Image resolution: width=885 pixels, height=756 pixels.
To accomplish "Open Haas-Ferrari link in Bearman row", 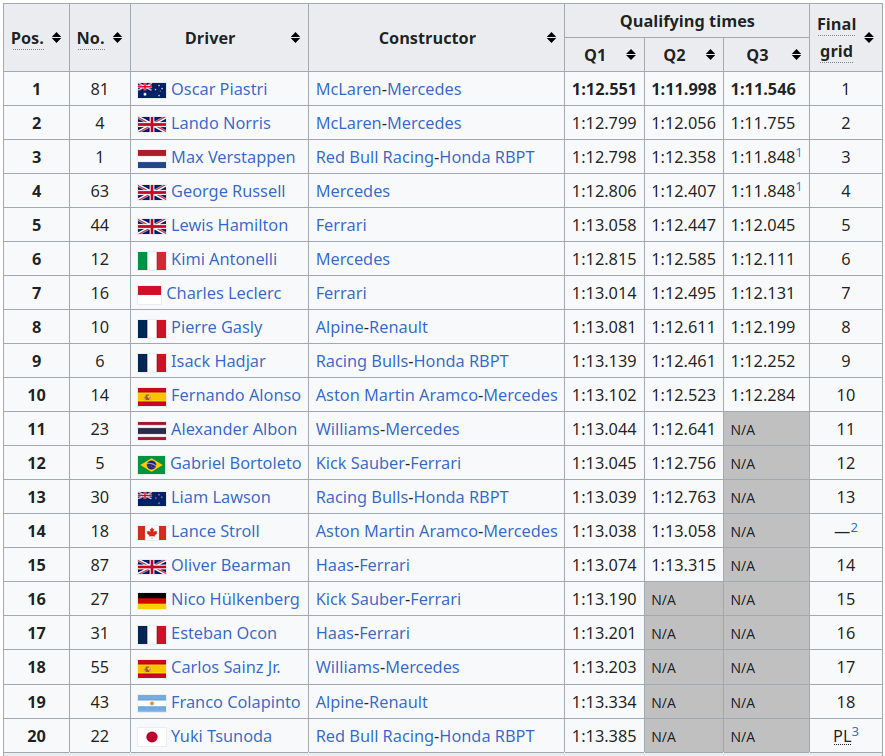I will [x=363, y=565].
